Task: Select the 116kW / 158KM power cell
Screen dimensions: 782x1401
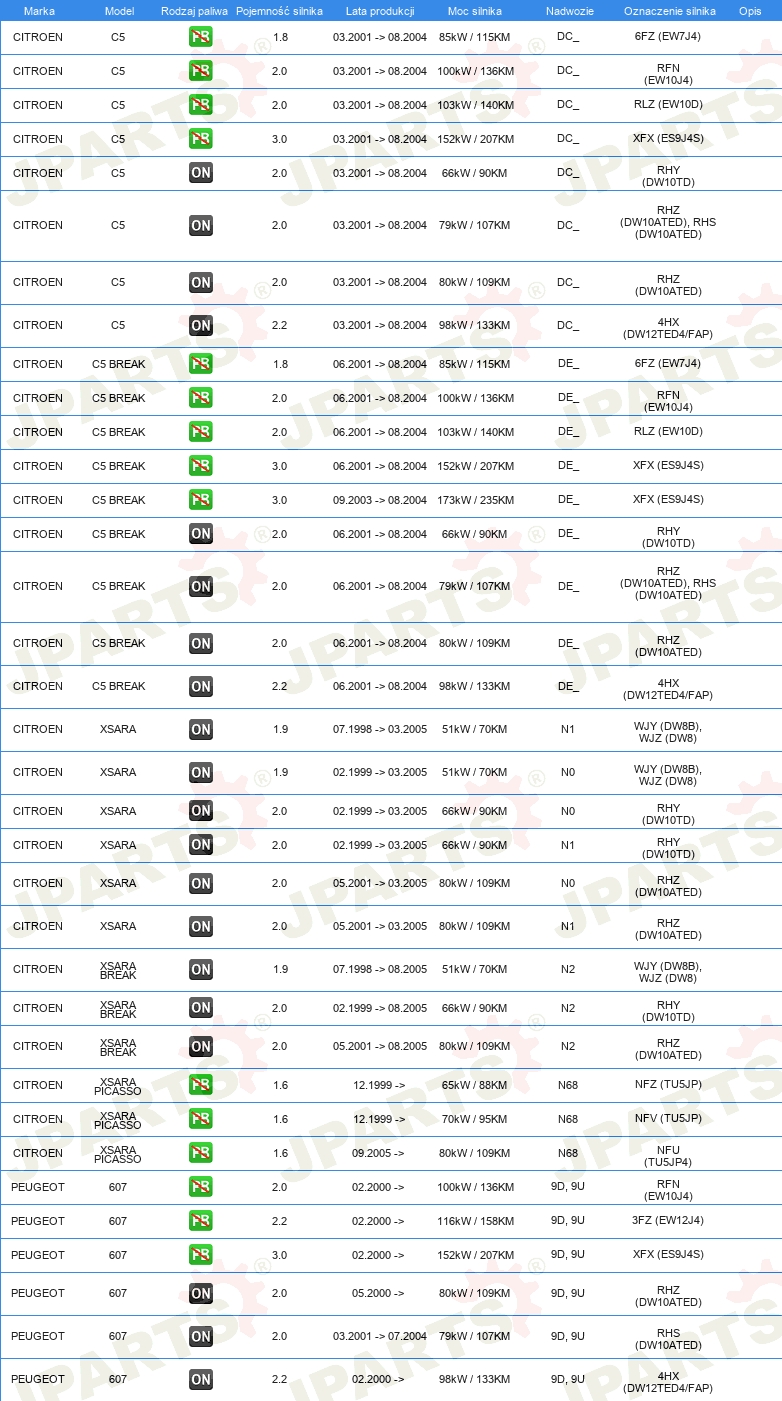Action: point(475,1221)
